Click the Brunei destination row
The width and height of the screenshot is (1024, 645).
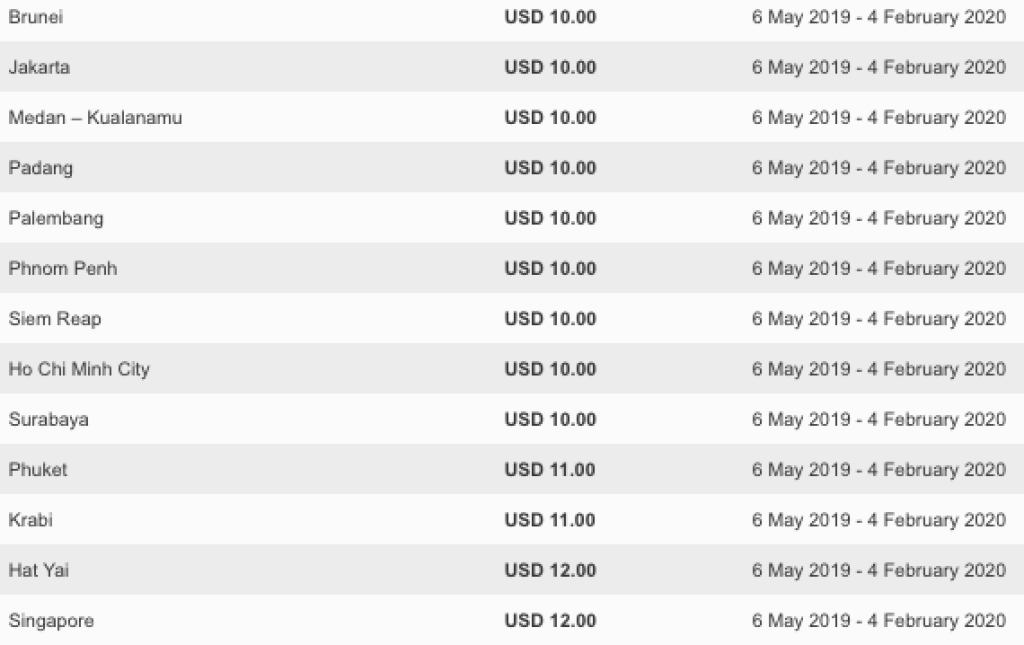[x=36, y=18]
